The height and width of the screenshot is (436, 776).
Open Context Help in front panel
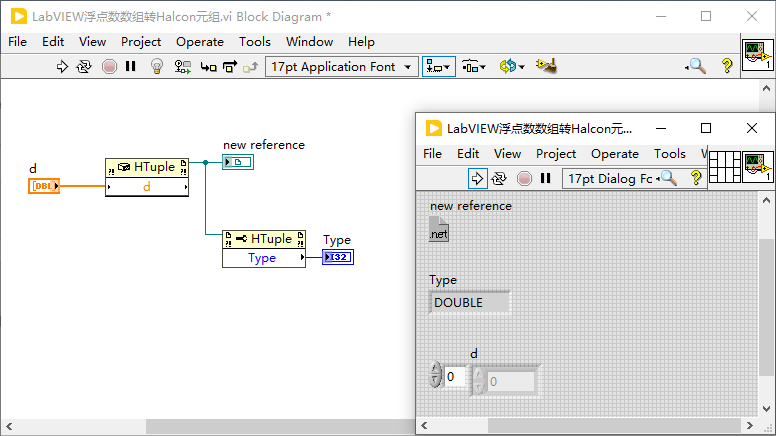pyautogui.click(x=696, y=178)
